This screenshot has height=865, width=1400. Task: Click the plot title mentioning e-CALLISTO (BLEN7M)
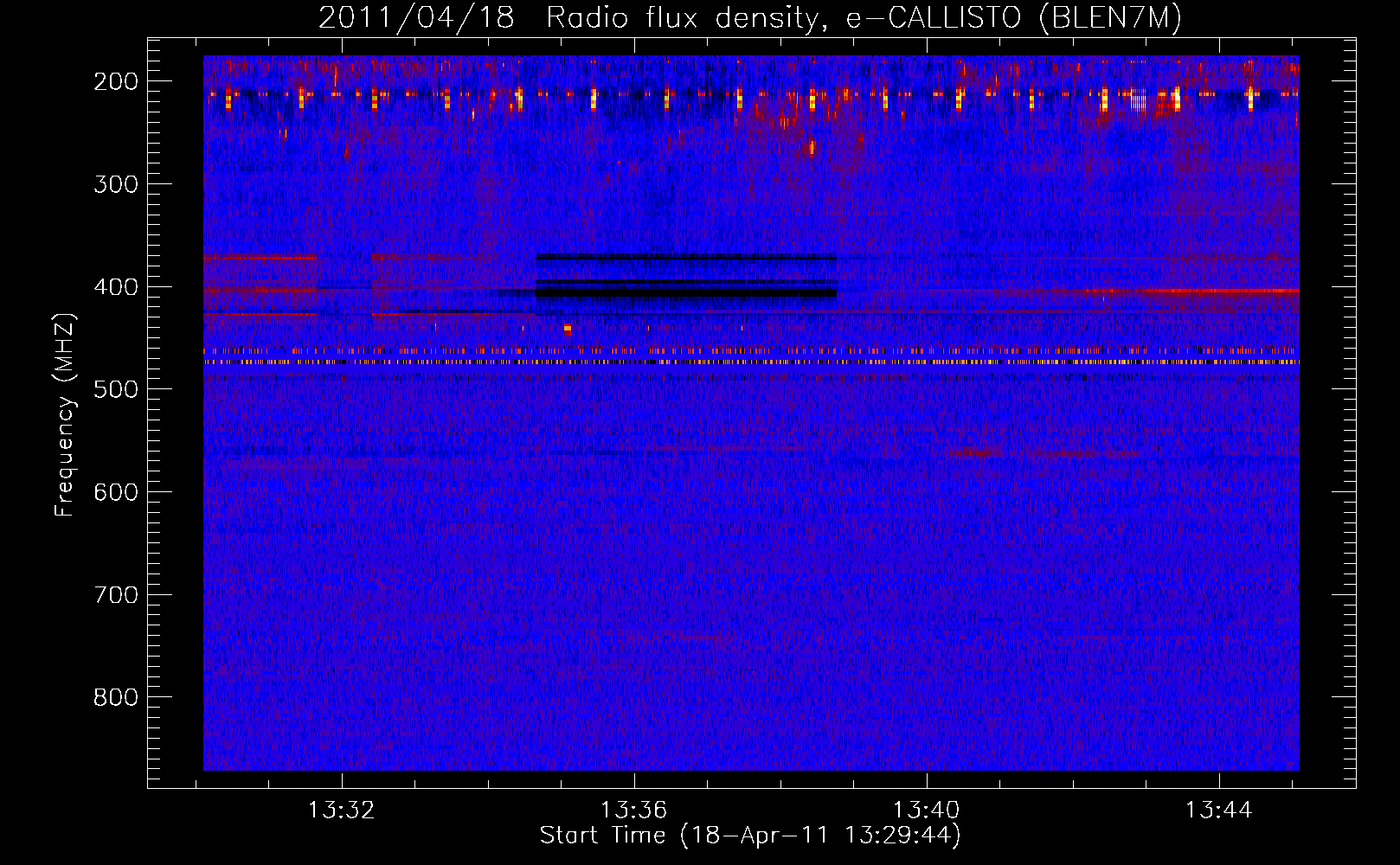[749, 18]
